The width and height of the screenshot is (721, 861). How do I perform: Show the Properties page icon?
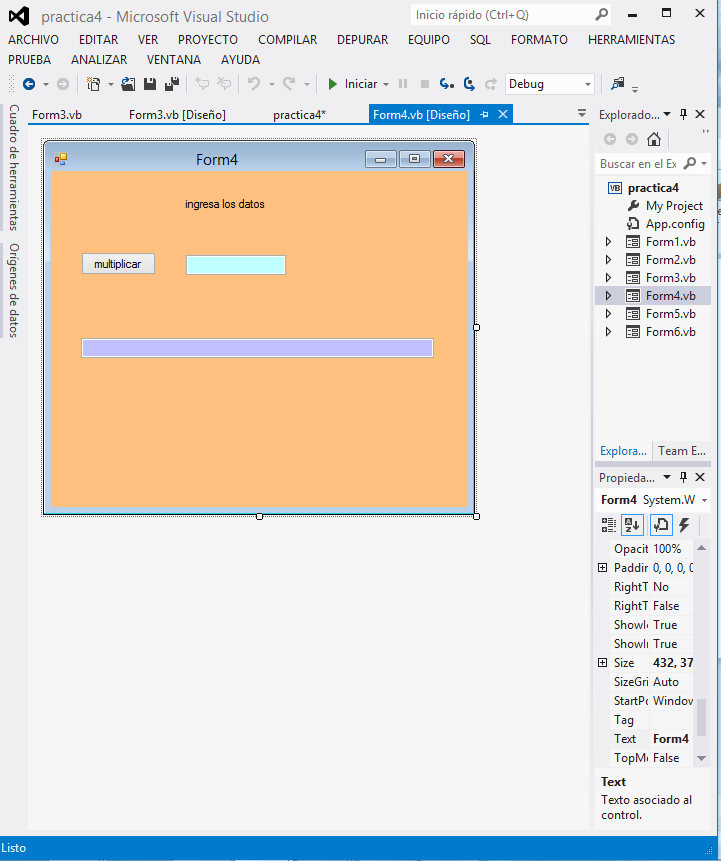click(661, 525)
